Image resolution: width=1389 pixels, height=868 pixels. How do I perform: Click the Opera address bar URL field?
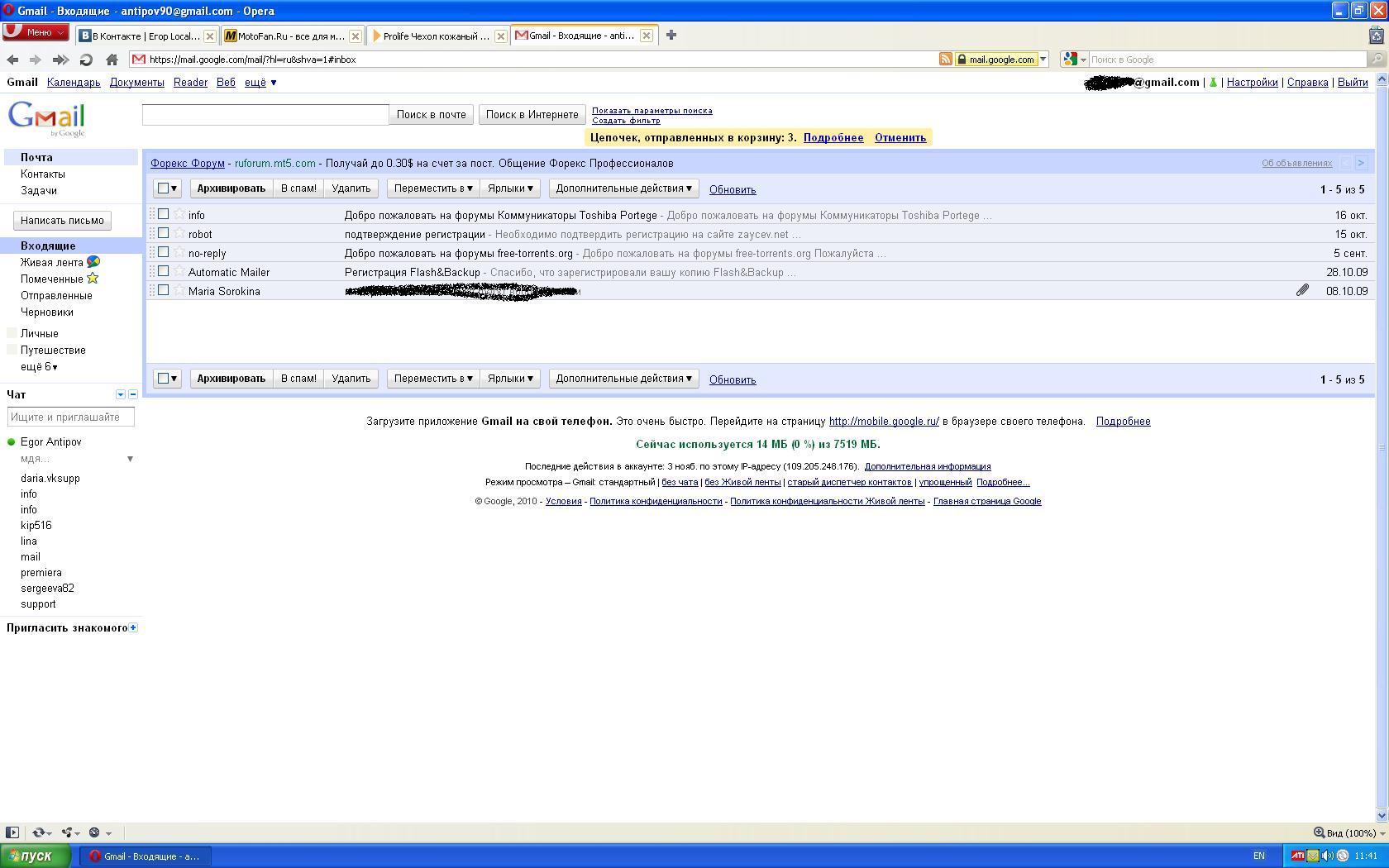pos(533,60)
